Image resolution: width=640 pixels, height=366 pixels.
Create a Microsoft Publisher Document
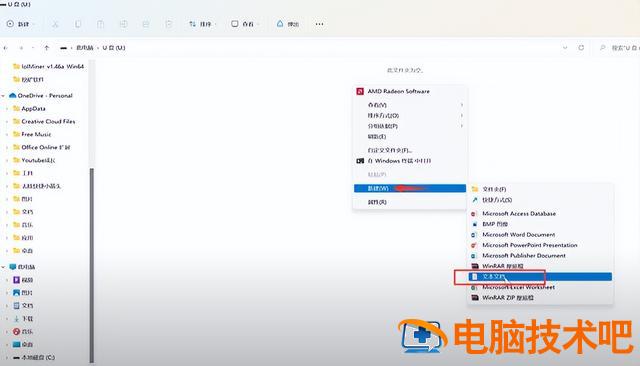540,255
